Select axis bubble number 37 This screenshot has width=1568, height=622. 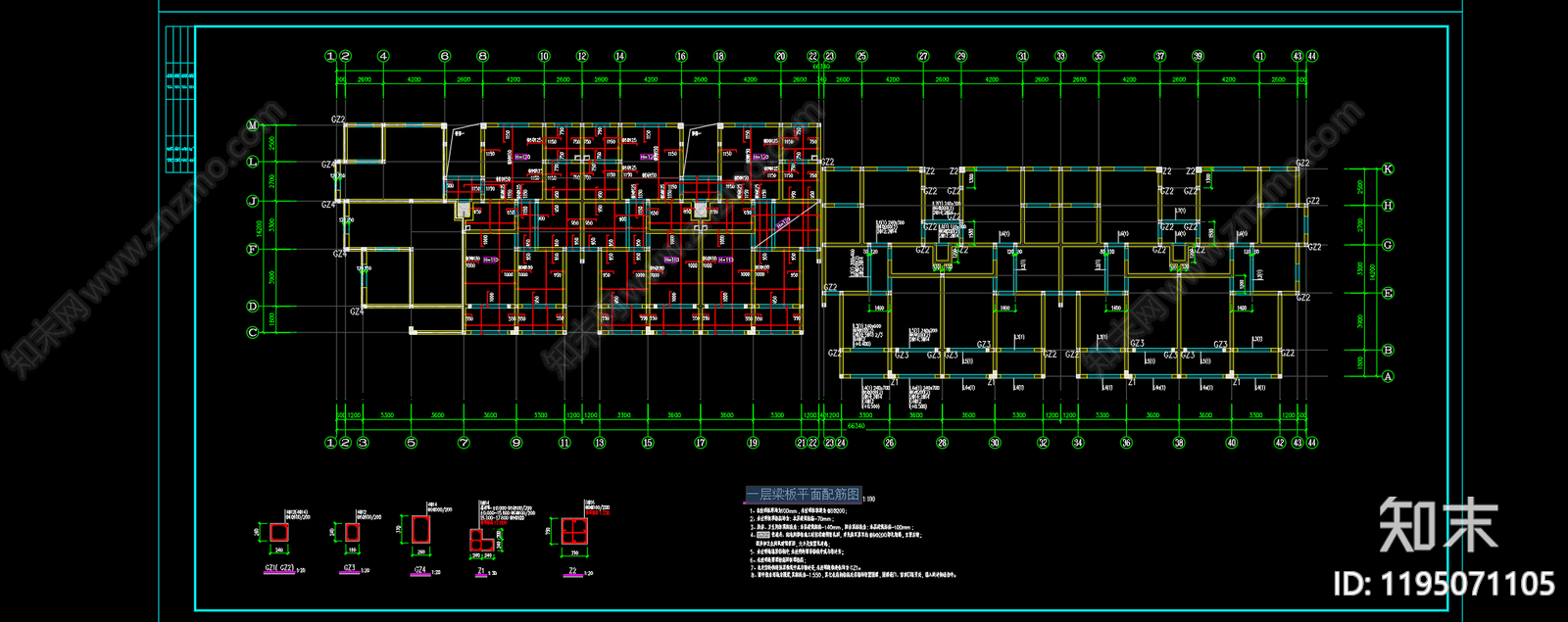(x=1160, y=56)
